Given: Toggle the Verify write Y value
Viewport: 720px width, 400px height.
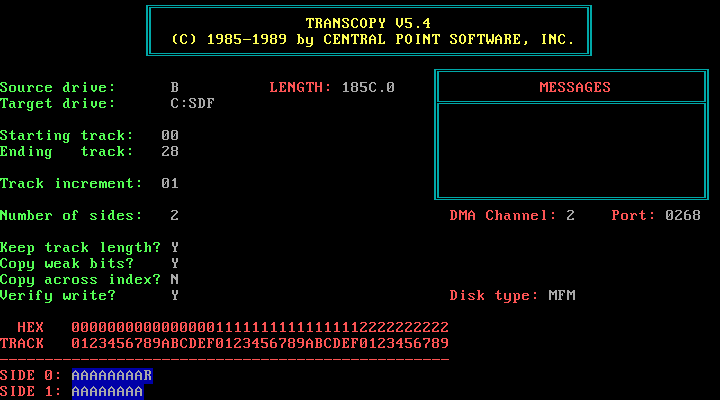Looking at the screenshot, I should point(175,295).
